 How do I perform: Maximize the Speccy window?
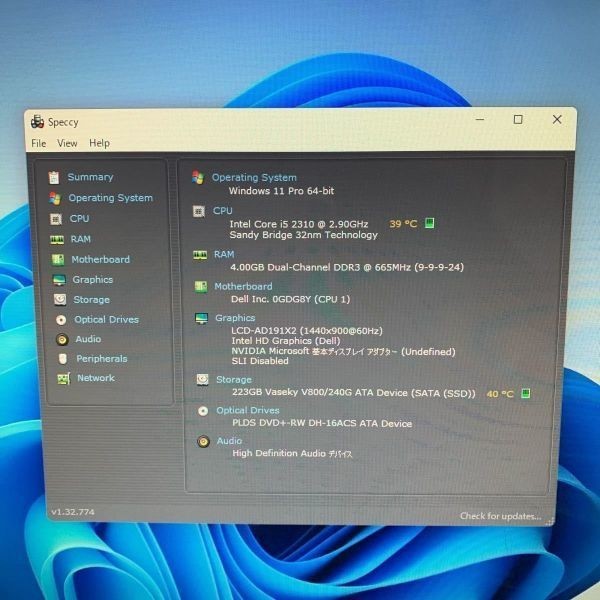518,120
